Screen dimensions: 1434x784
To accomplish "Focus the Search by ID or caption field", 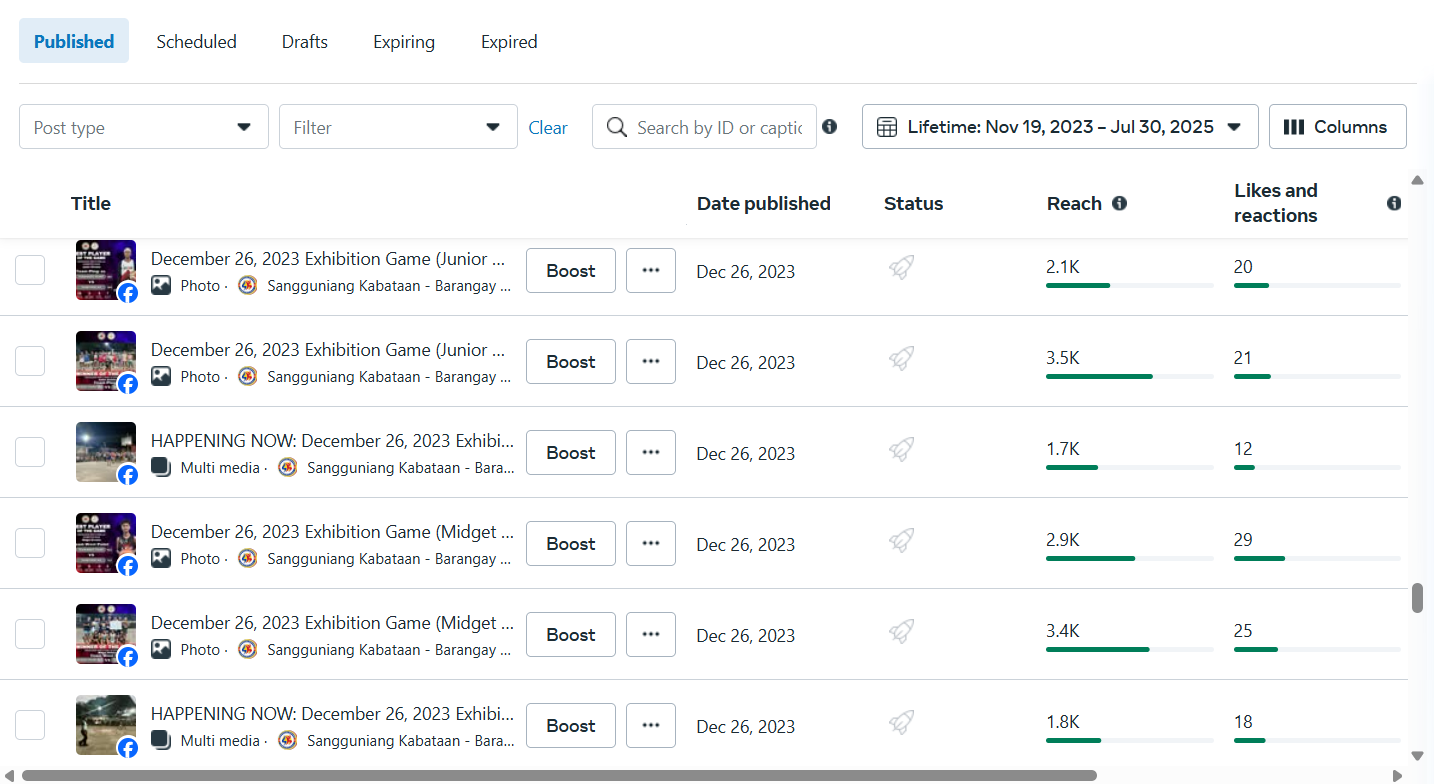I will [x=718, y=128].
